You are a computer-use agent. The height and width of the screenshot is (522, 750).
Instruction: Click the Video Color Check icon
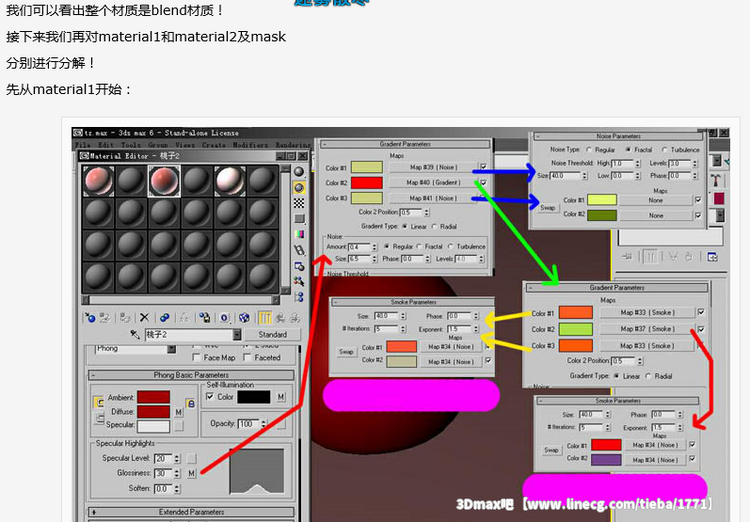299,234
